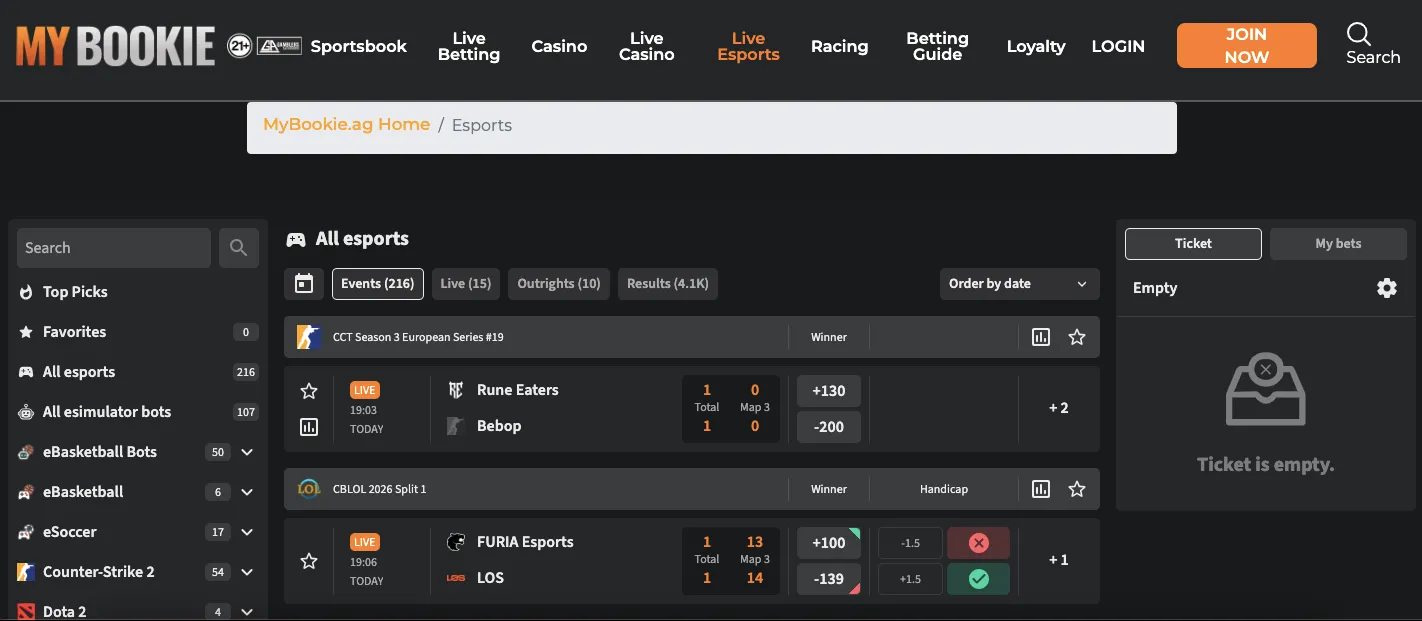Expand the Counter-Strike 2 category chevron

pos(247,572)
